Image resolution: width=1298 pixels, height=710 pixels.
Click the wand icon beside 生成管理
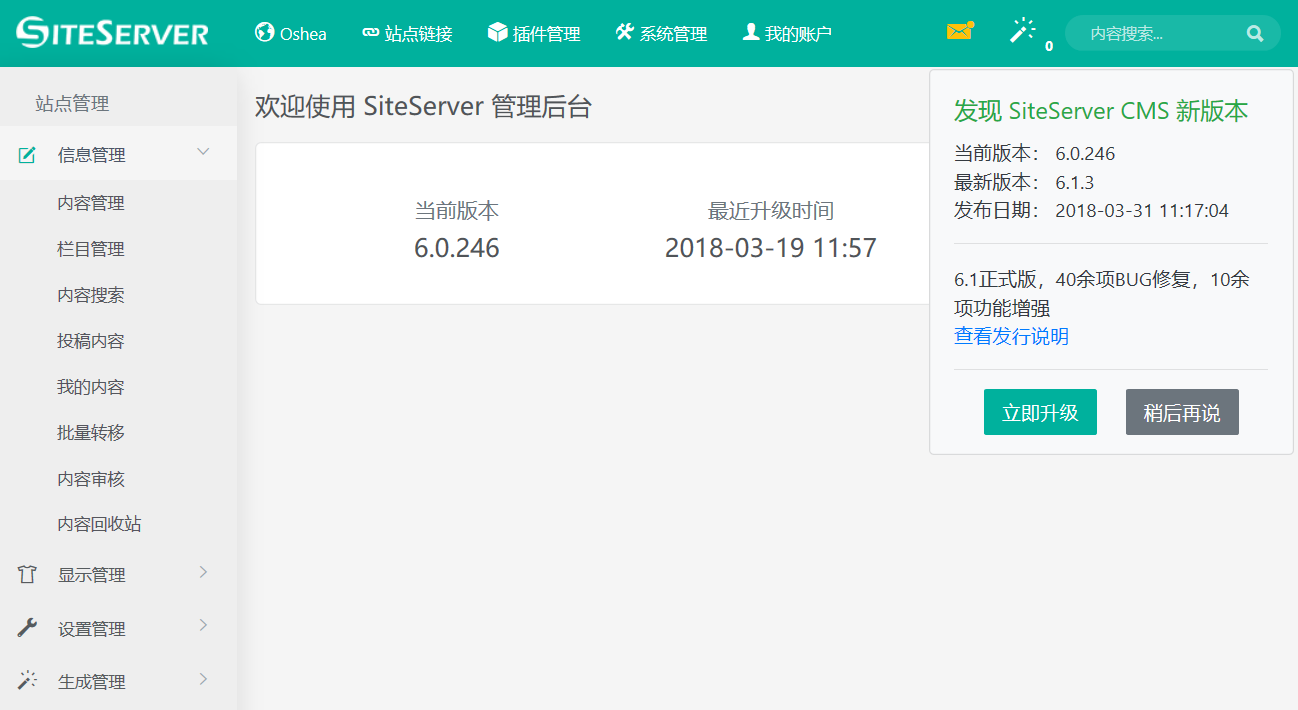27,681
